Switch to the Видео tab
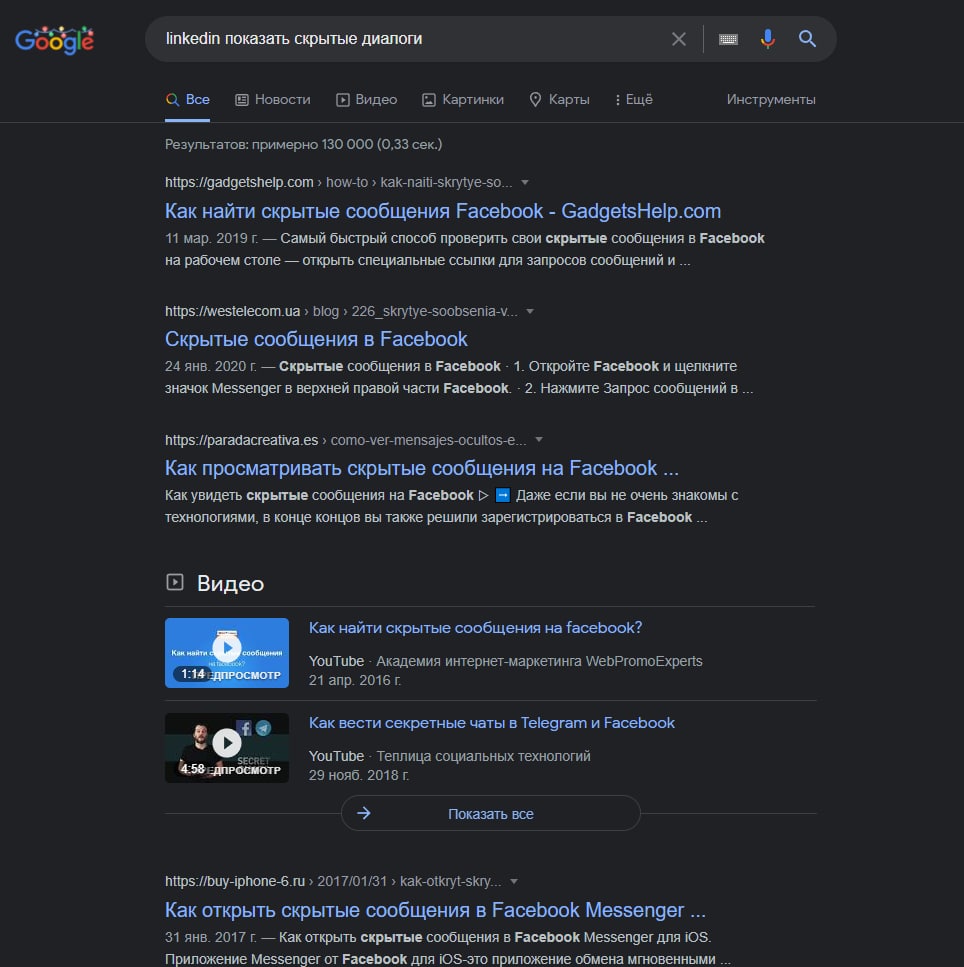The height and width of the screenshot is (967, 964). click(366, 100)
